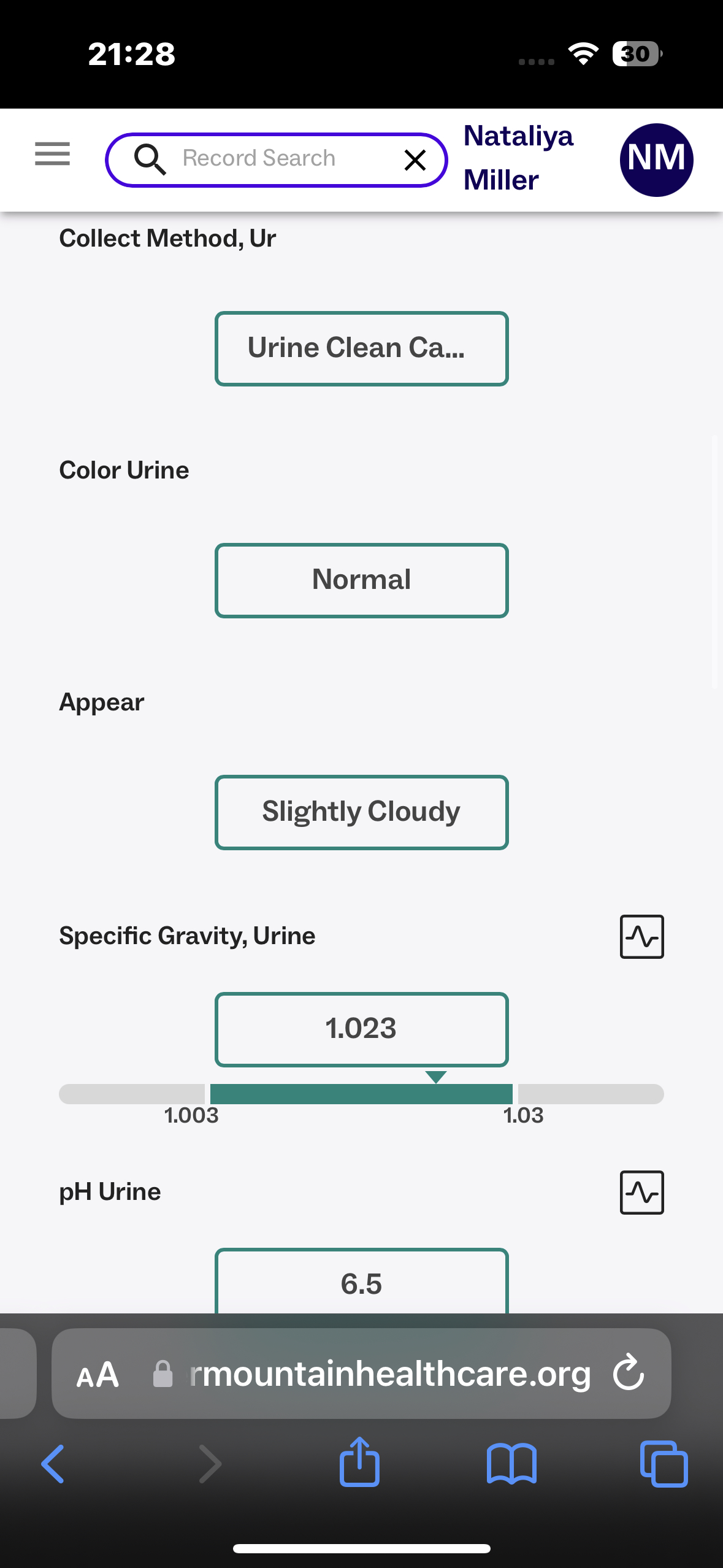This screenshot has width=723, height=1568.
Task: Tap the specific gravity range bar
Action: tap(361, 1094)
